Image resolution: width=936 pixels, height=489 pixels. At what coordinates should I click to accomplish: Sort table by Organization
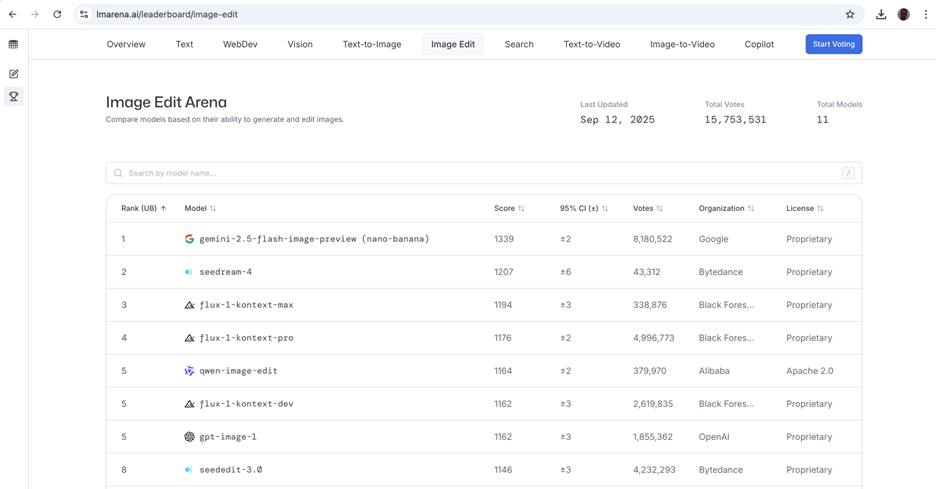click(x=726, y=208)
